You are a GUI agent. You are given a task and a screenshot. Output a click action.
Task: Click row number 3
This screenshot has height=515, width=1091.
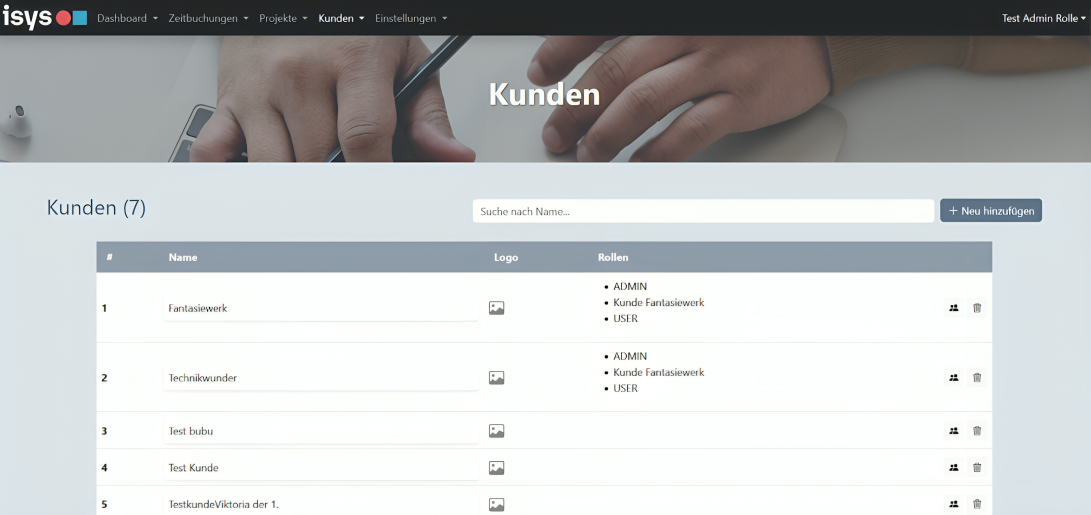tap(104, 431)
